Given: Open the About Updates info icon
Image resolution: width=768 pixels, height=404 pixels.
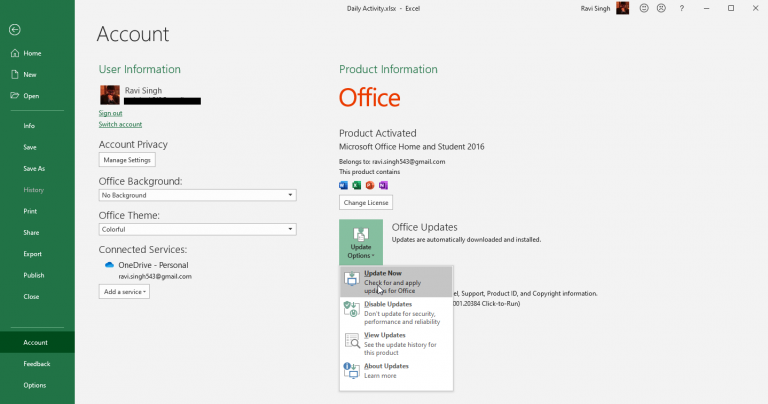Looking at the screenshot, I should [351, 371].
